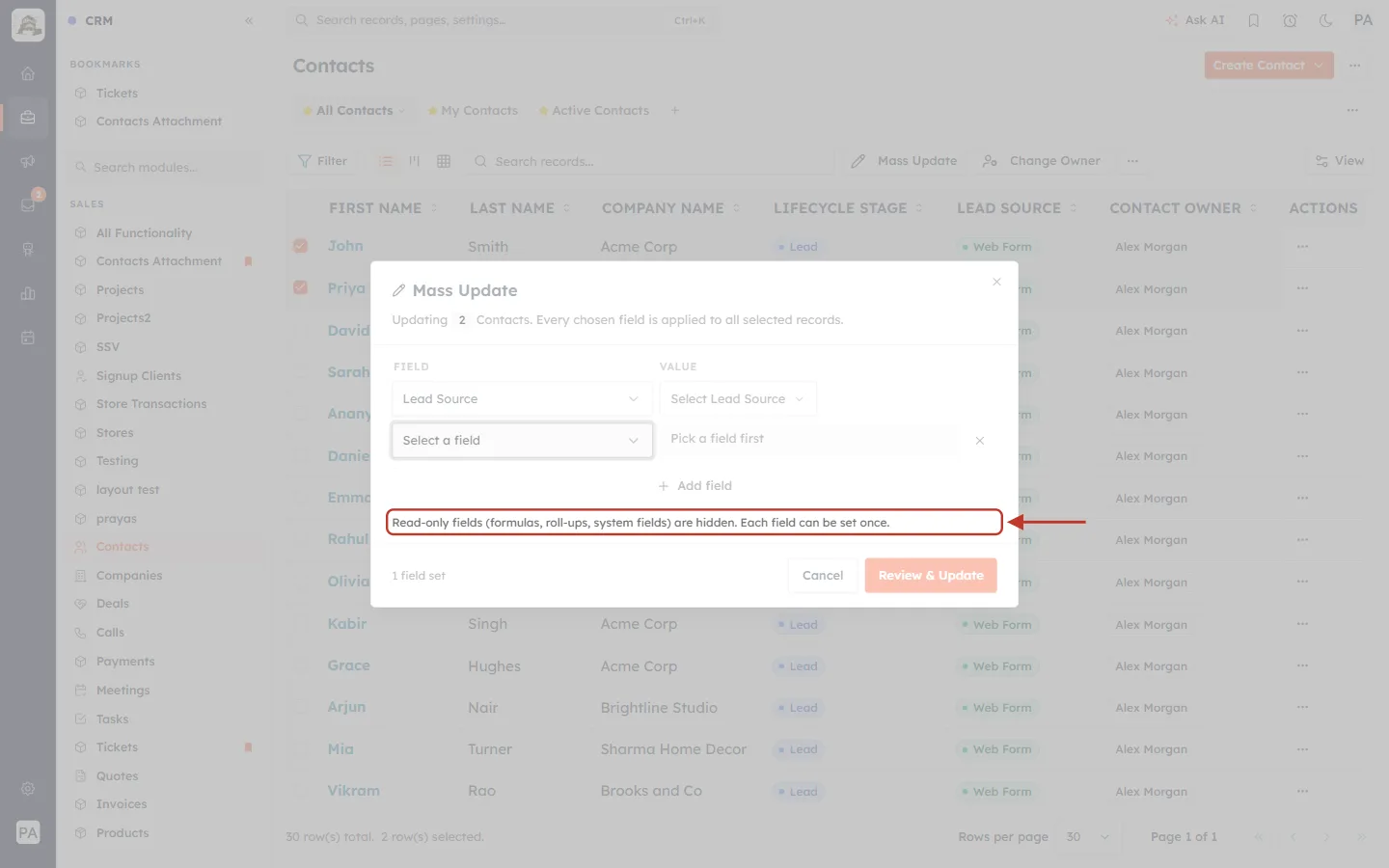The image size is (1389, 868).
Task: Expand the All Contacts view chevron
Action: (x=402, y=111)
